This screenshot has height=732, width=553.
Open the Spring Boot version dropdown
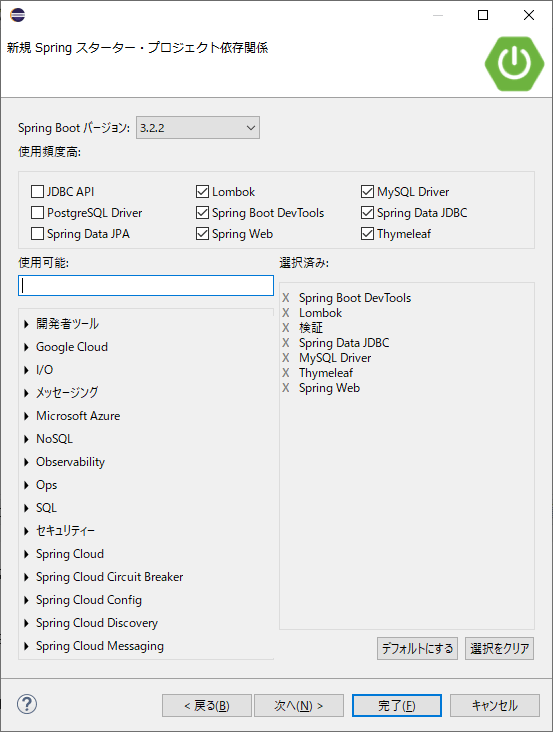[x=198, y=127]
